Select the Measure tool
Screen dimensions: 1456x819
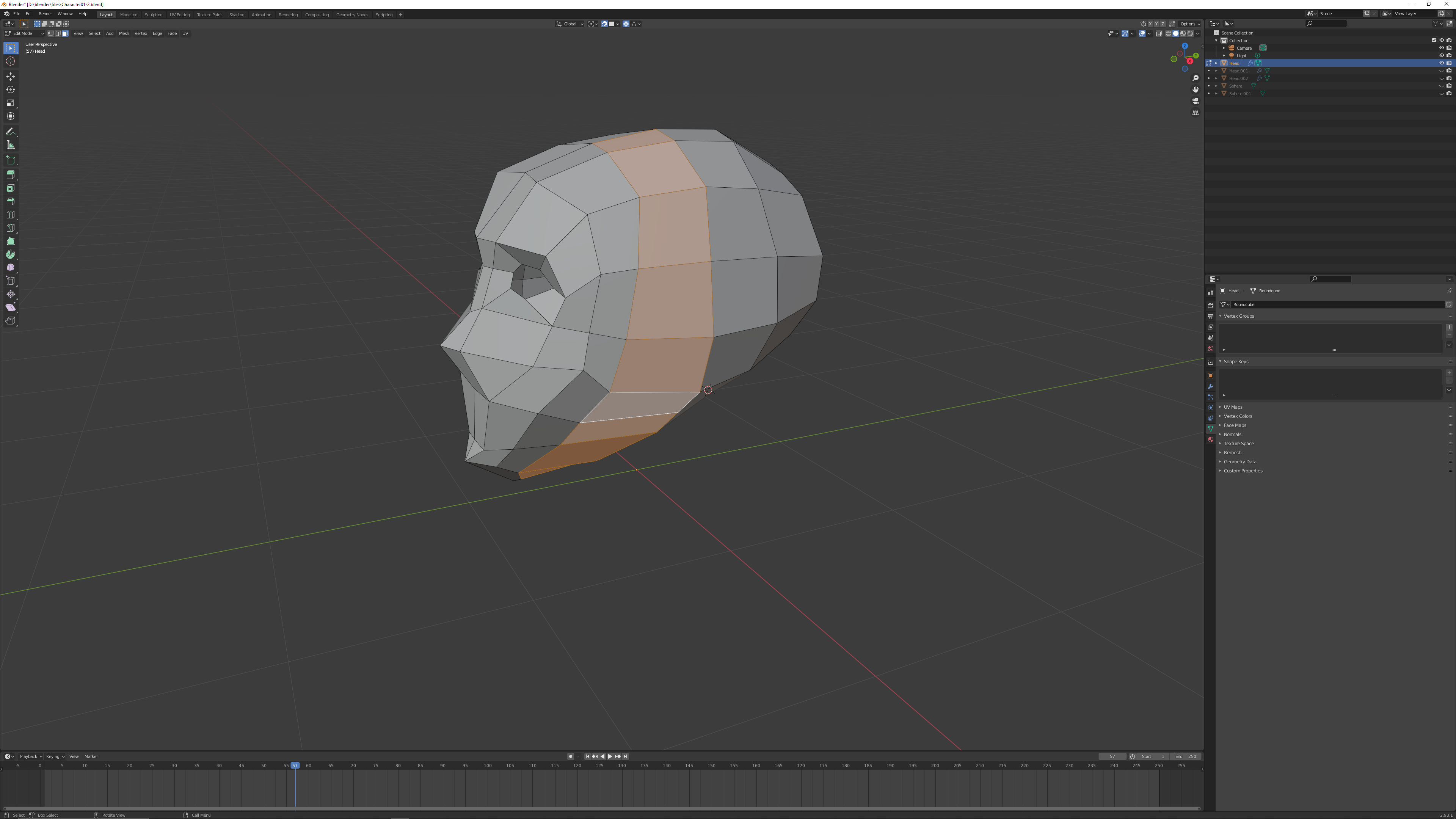pos(10,145)
